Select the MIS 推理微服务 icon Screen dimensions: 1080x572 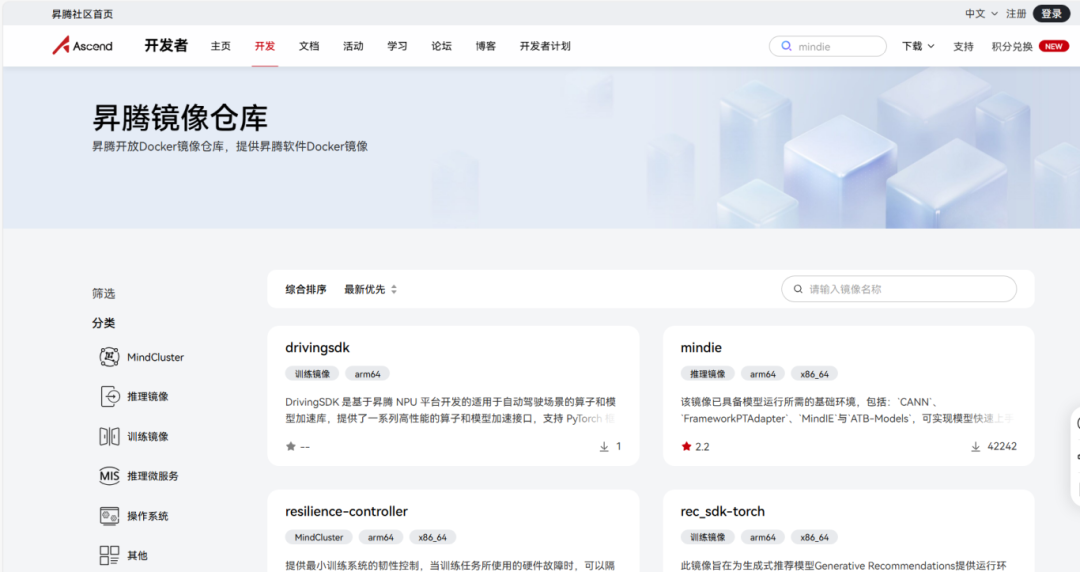coord(109,476)
